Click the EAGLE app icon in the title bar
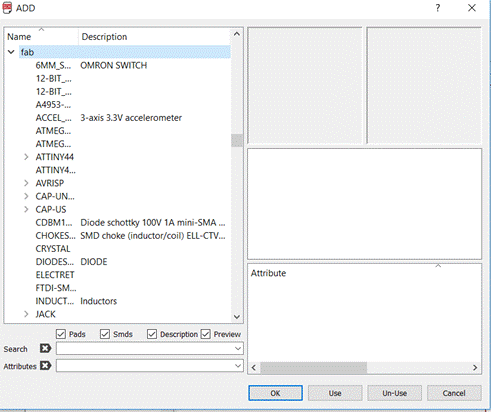Image resolution: width=491 pixels, height=412 pixels. pyautogui.click(x=7, y=8)
